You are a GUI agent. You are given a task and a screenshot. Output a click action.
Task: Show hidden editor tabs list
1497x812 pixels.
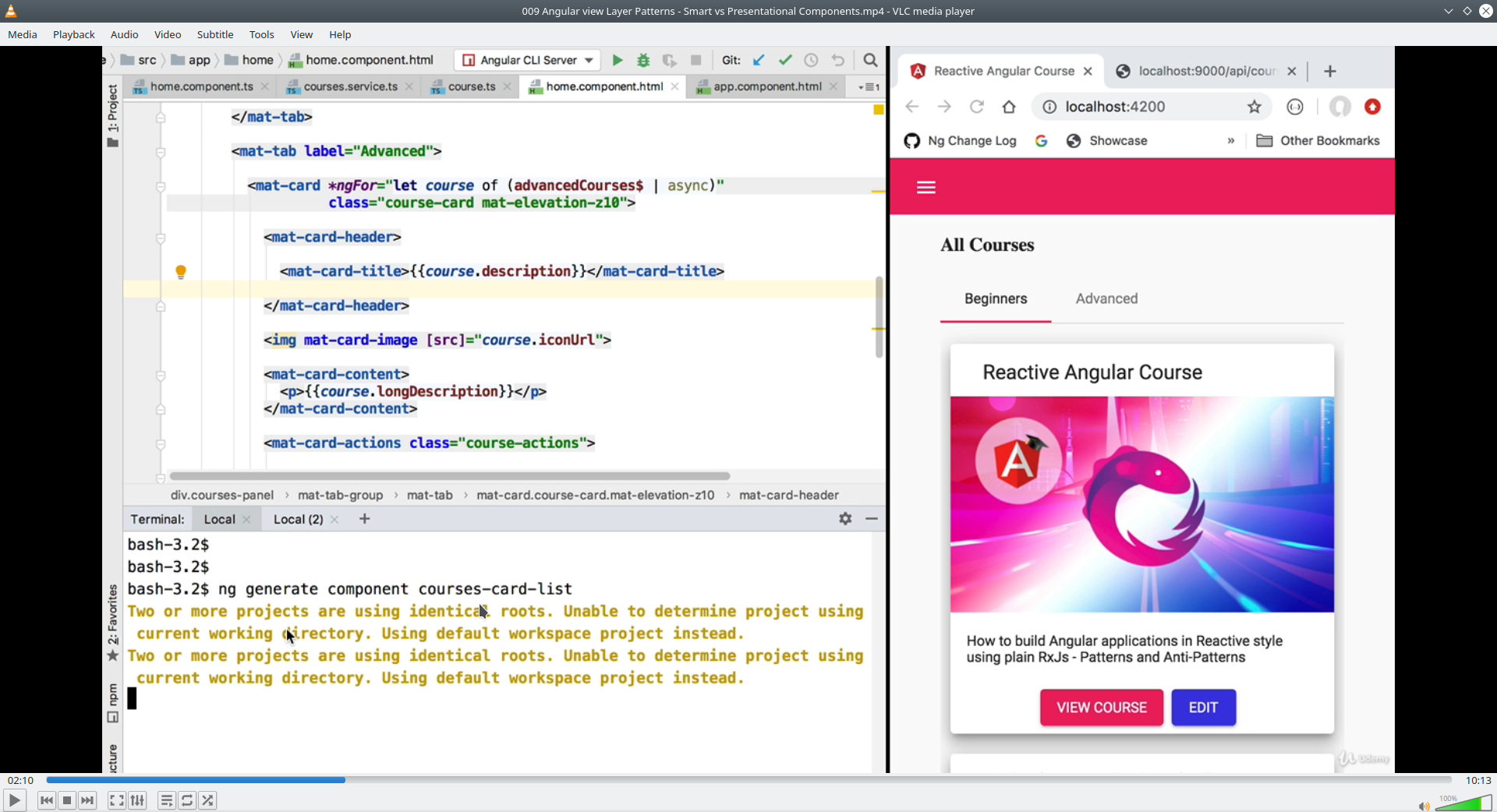[869, 87]
